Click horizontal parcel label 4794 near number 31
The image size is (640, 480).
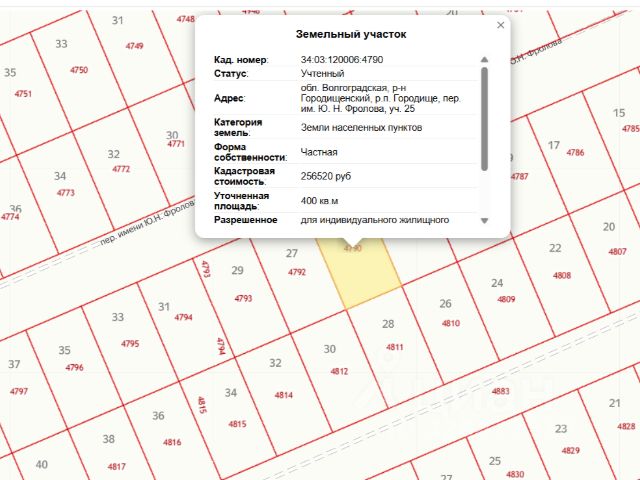click(x=183, y=317)
